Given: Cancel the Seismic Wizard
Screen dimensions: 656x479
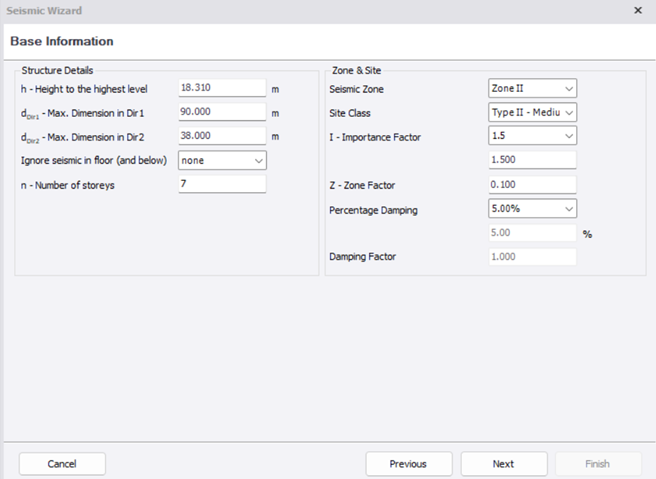Looking at the screenshot, I should tap(62, 464).
